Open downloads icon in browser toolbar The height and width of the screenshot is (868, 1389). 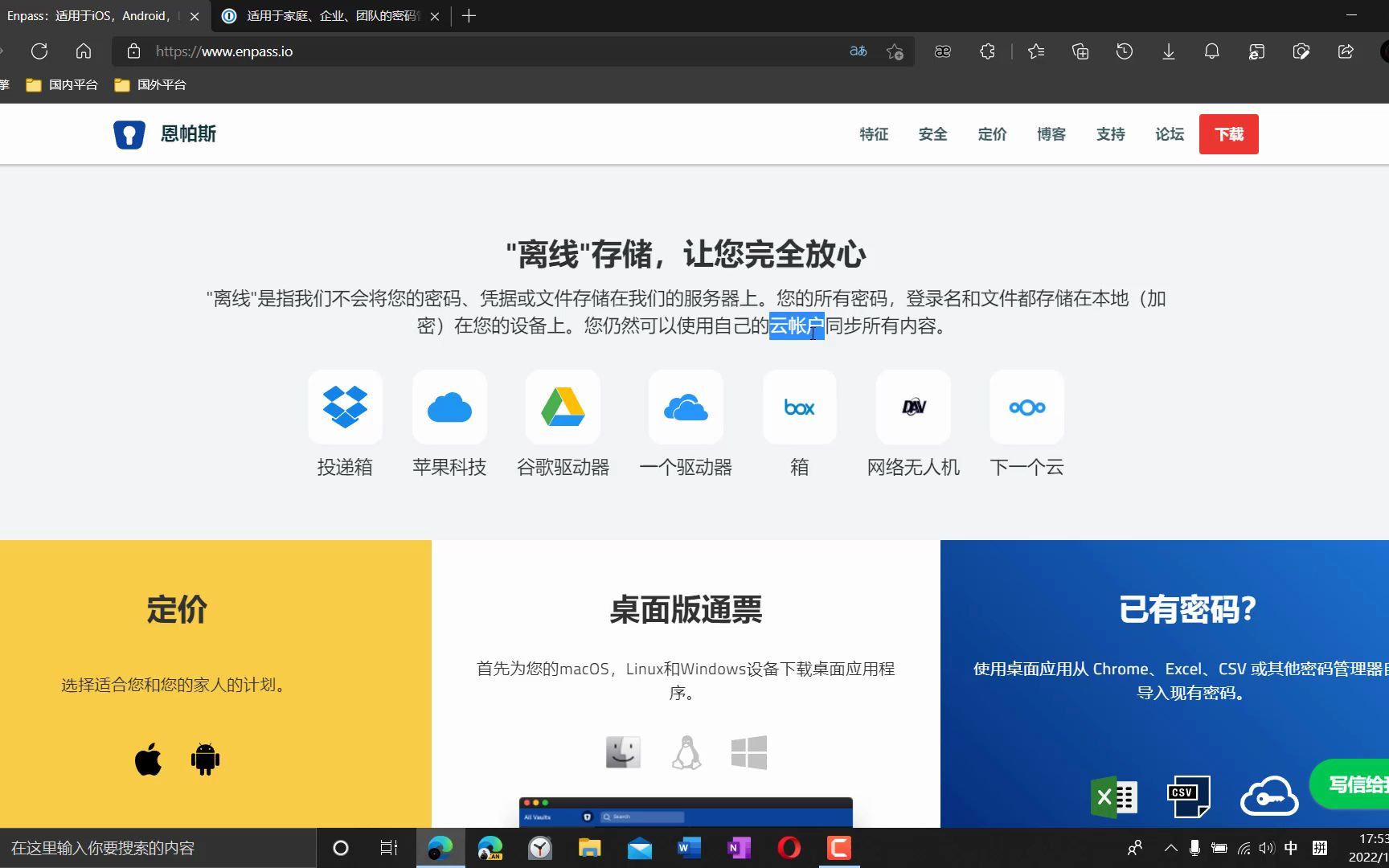[1169, 51]
